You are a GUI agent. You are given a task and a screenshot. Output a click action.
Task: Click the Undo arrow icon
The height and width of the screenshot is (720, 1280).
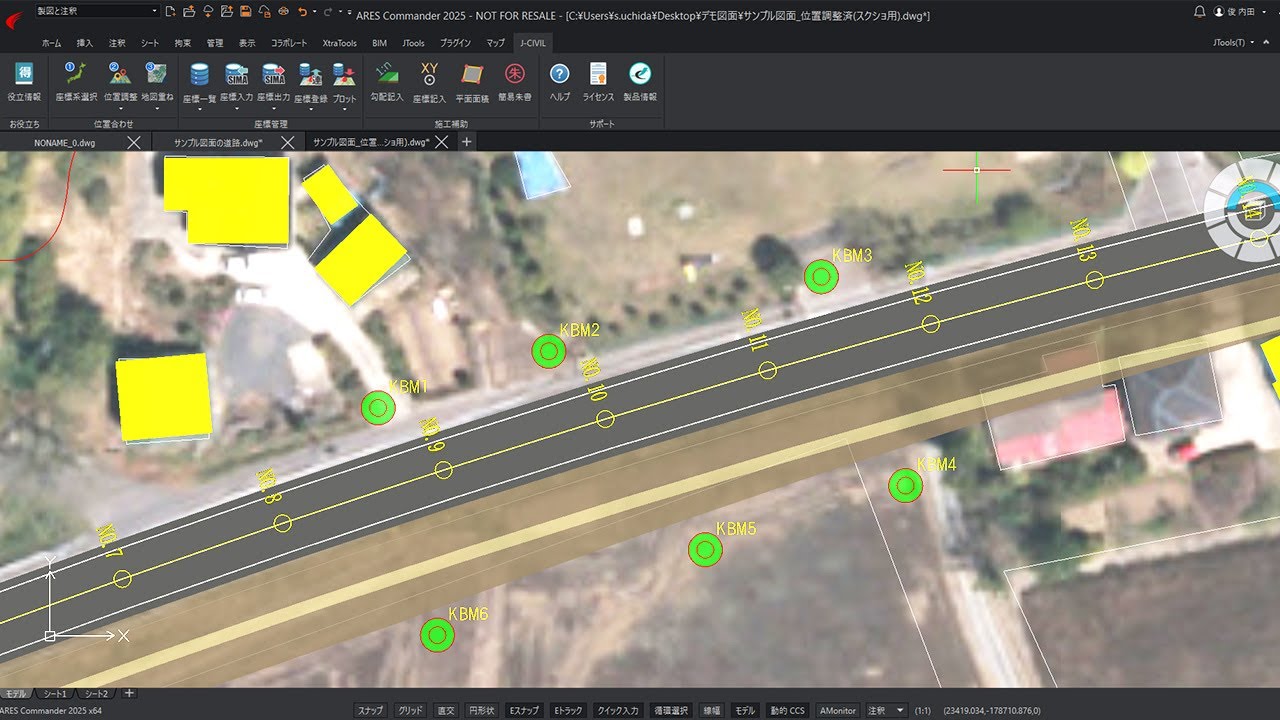[x=302, y=11]
